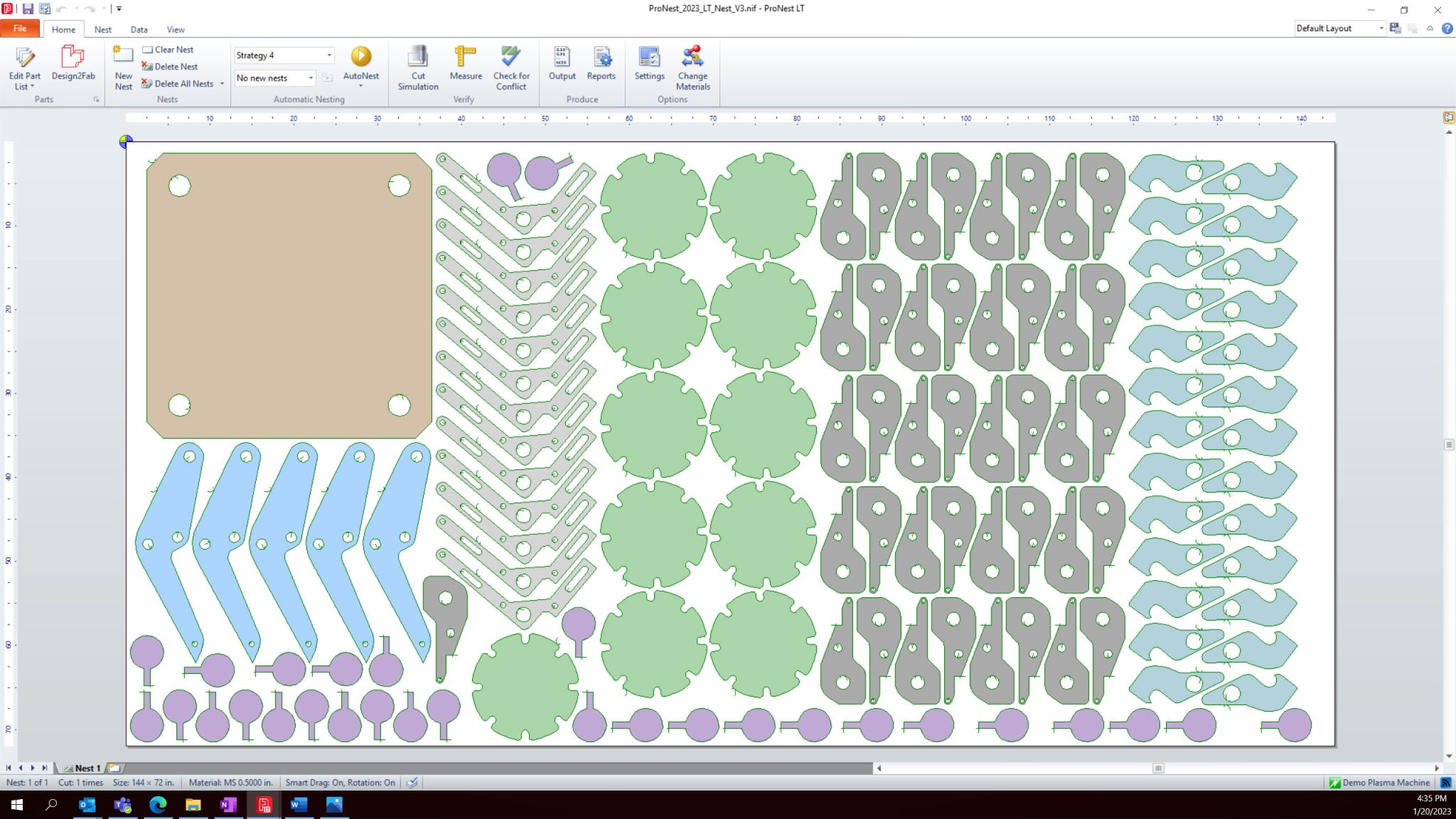Start AutoNest with the play icon
The width and height of the screenshot is (1456, 819).
coord(360,57)
